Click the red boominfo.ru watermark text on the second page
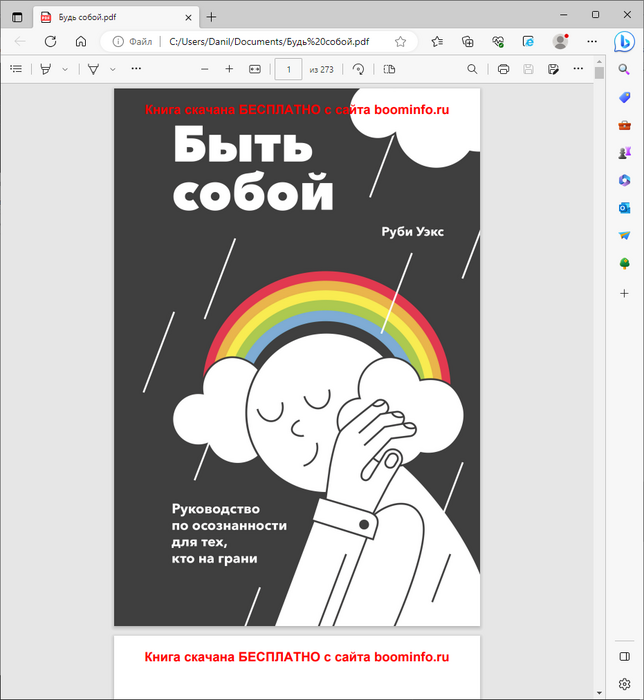 [x=296, y=657]
